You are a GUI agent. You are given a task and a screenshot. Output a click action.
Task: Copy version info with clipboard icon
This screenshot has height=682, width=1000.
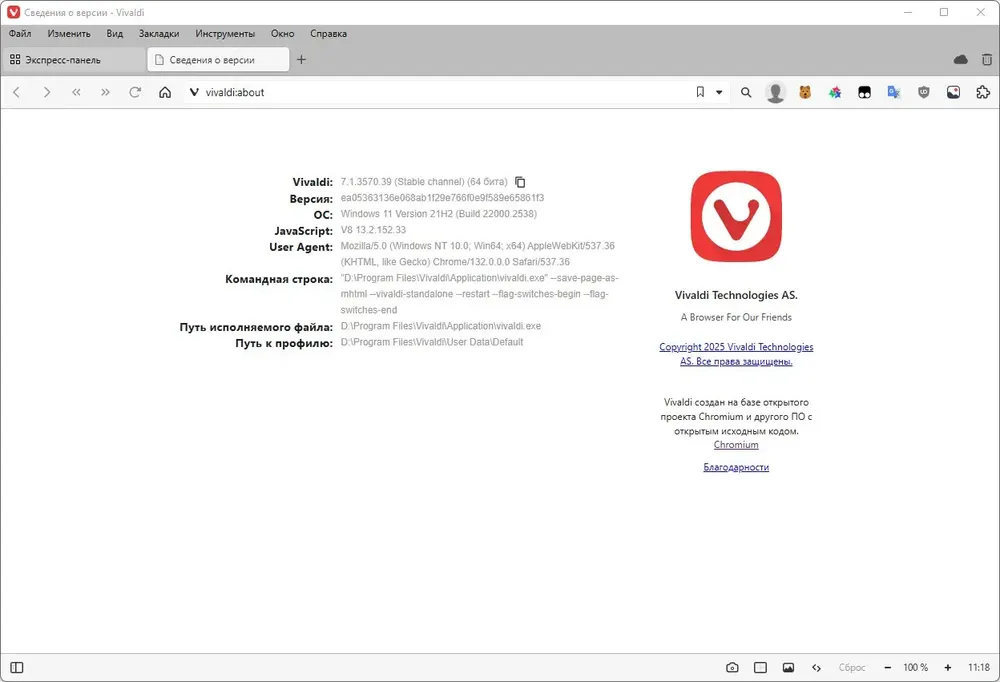click(x=520, y=182)
